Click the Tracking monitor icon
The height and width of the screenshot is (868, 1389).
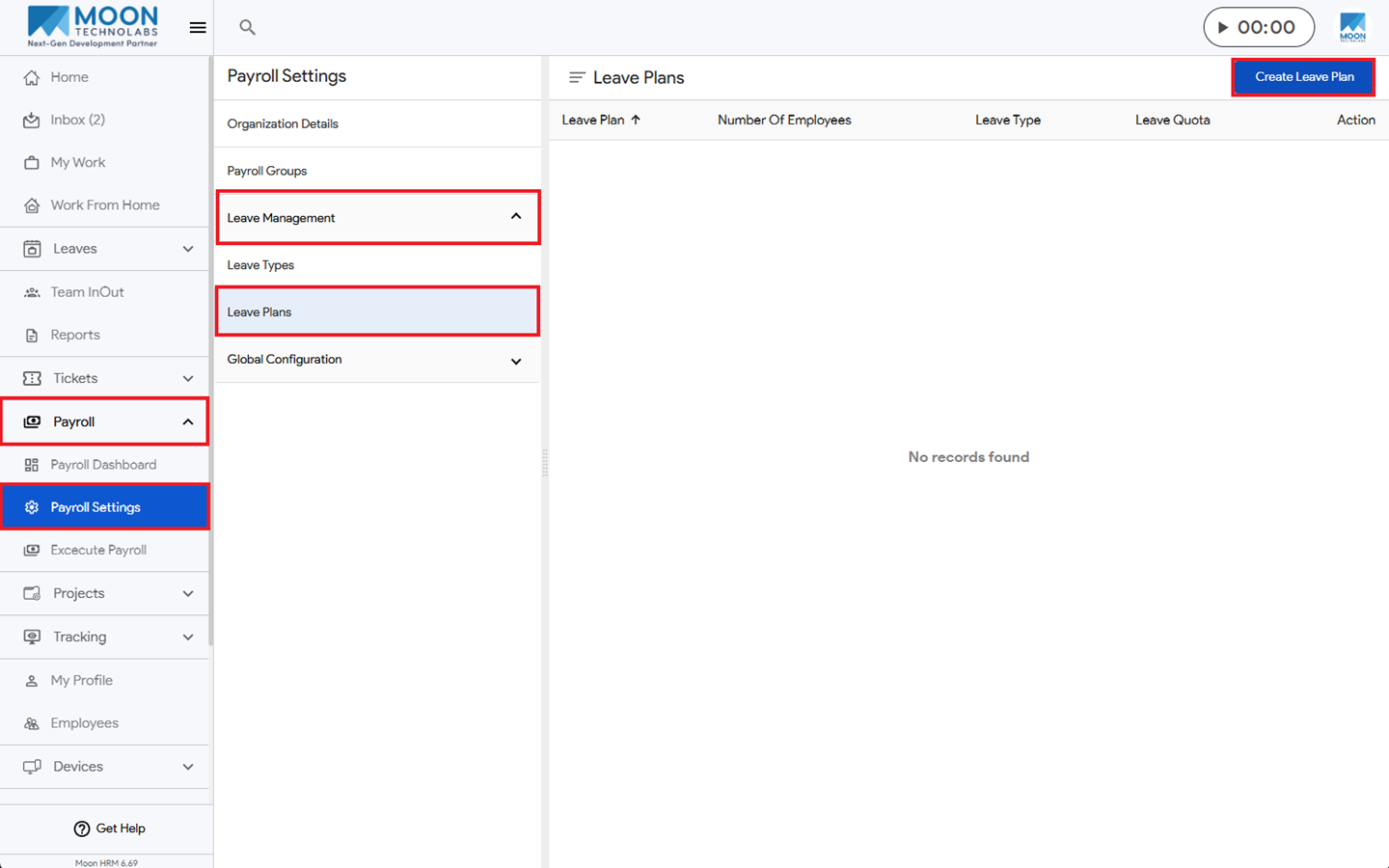pos(32,637)
